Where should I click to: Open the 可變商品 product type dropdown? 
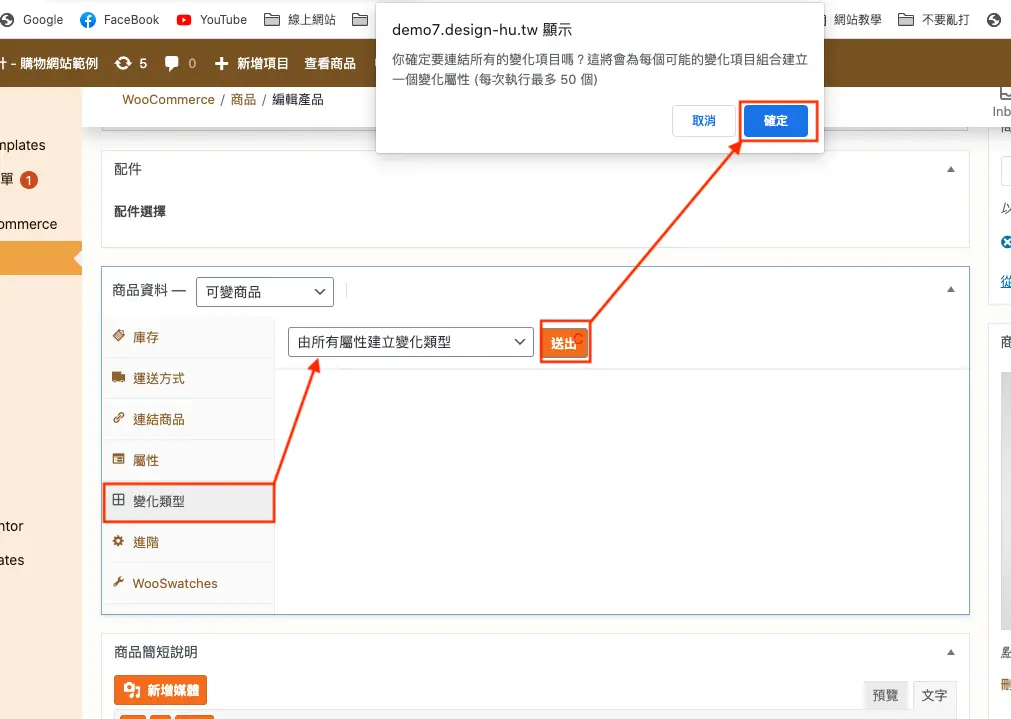pos(265,292)
